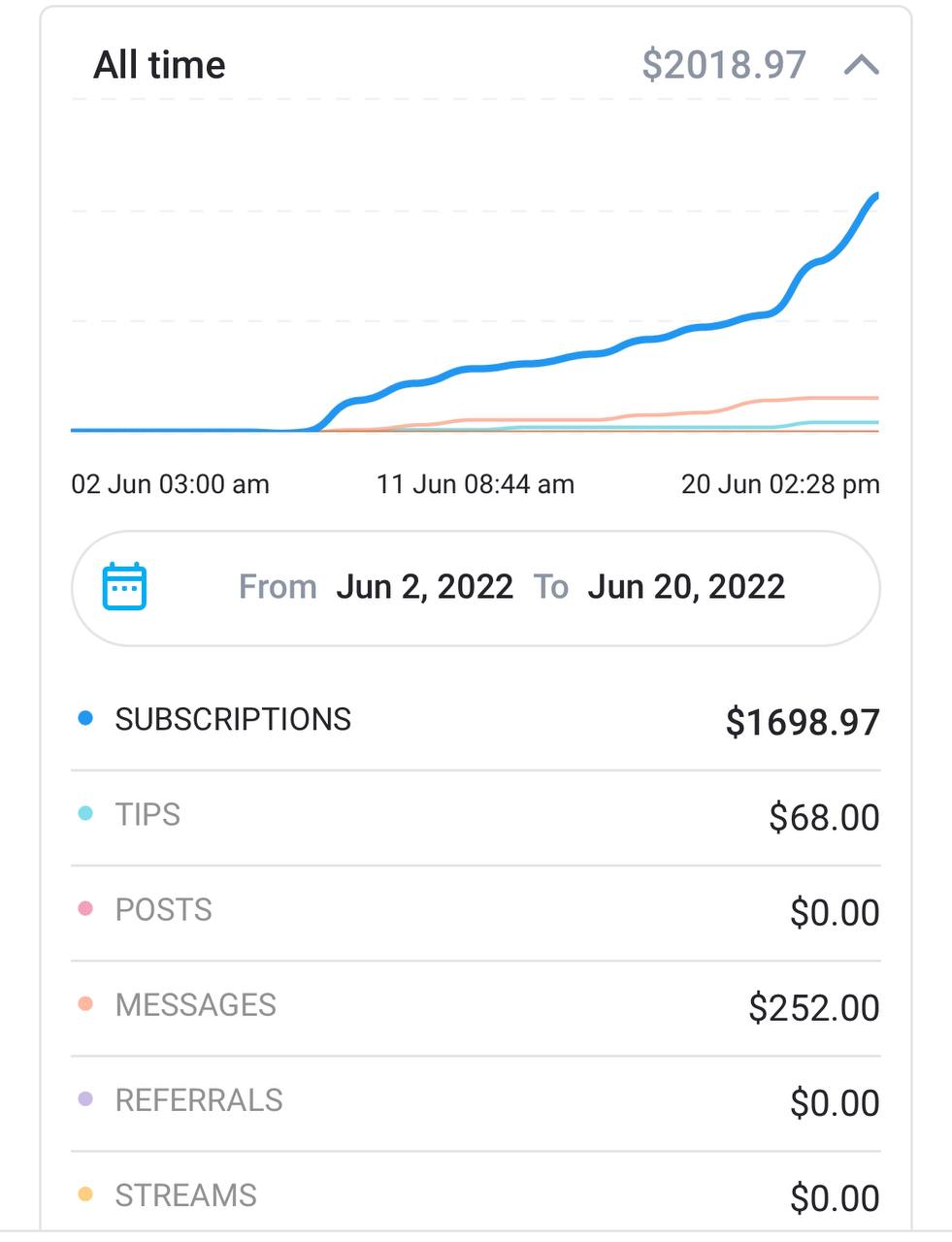Toggle the Tips cyan series dot
Image resolution: width=952 pixels, height=1242 pixels.
(x=85, y=813)
